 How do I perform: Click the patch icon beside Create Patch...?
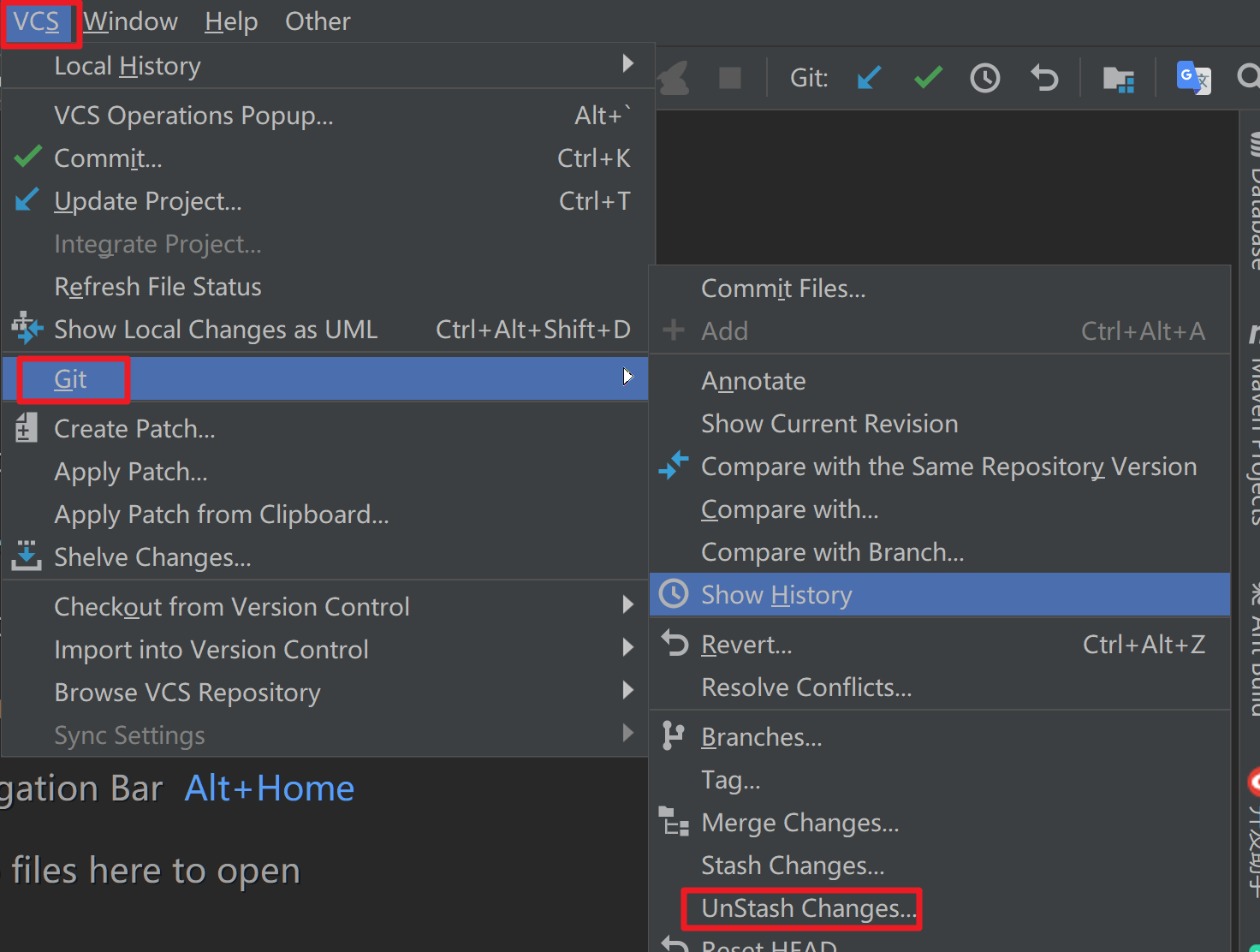click(27, 427)
